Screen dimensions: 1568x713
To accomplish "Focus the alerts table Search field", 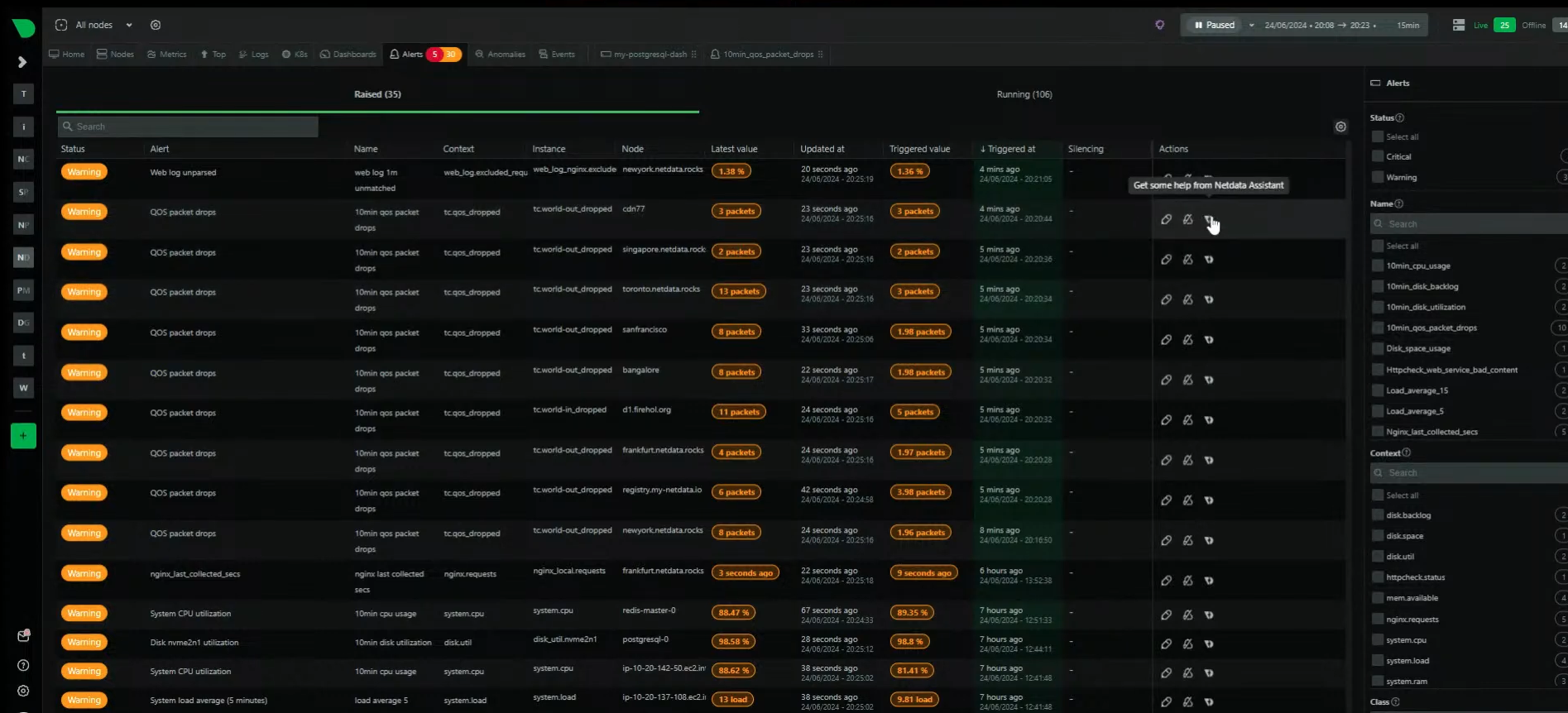I will [189, 127].
